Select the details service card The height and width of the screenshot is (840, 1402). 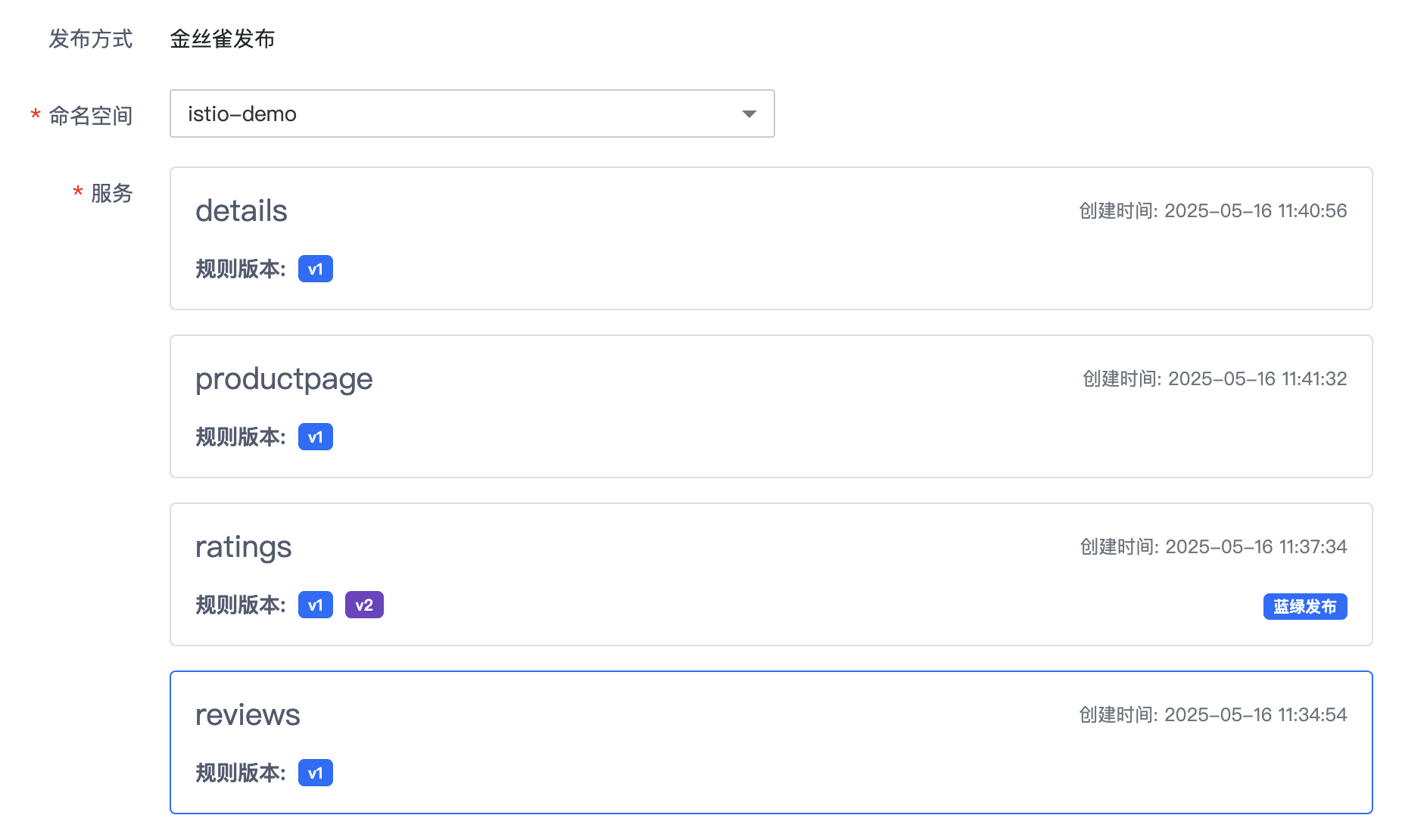tap(771, 238)
